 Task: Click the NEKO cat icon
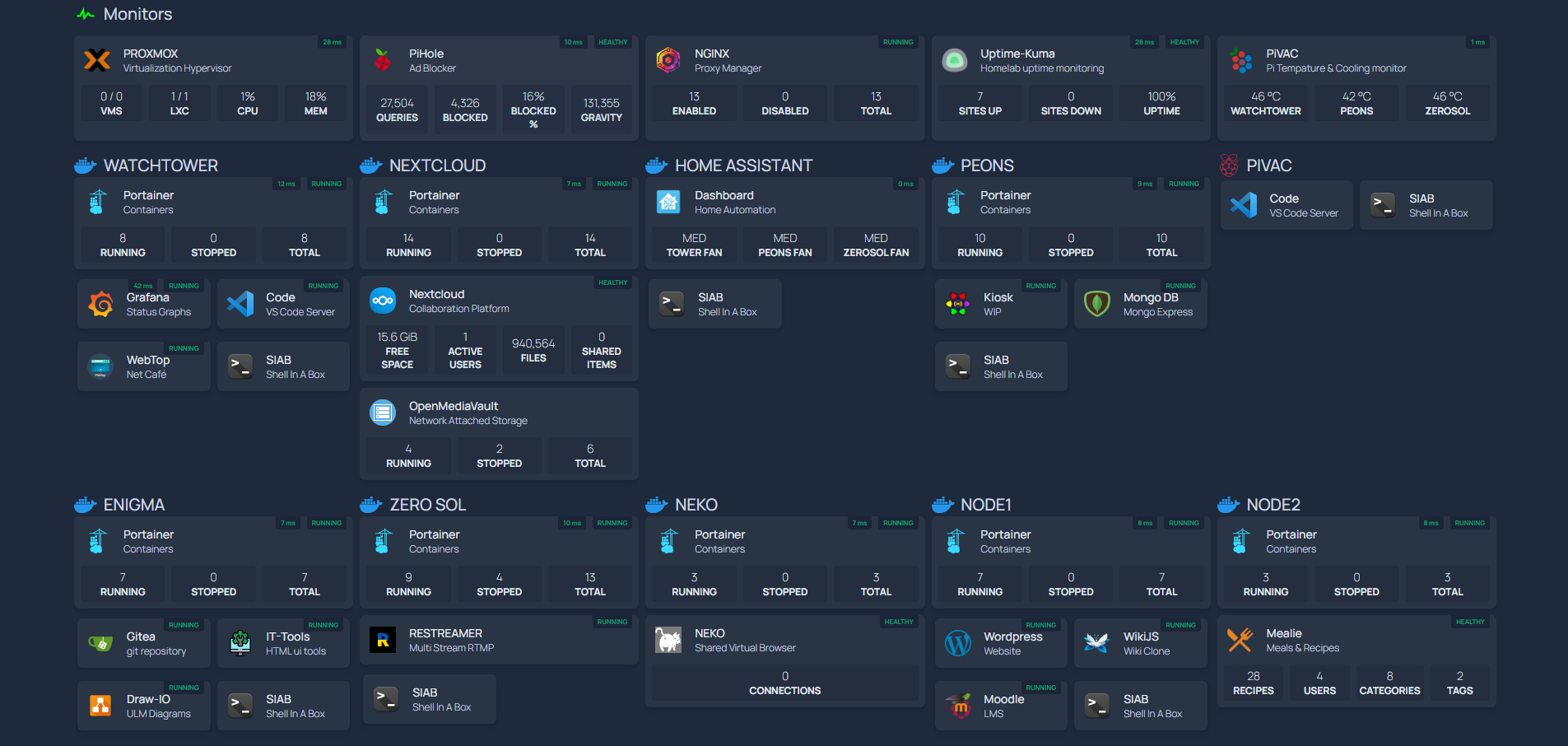coord(668,640)
